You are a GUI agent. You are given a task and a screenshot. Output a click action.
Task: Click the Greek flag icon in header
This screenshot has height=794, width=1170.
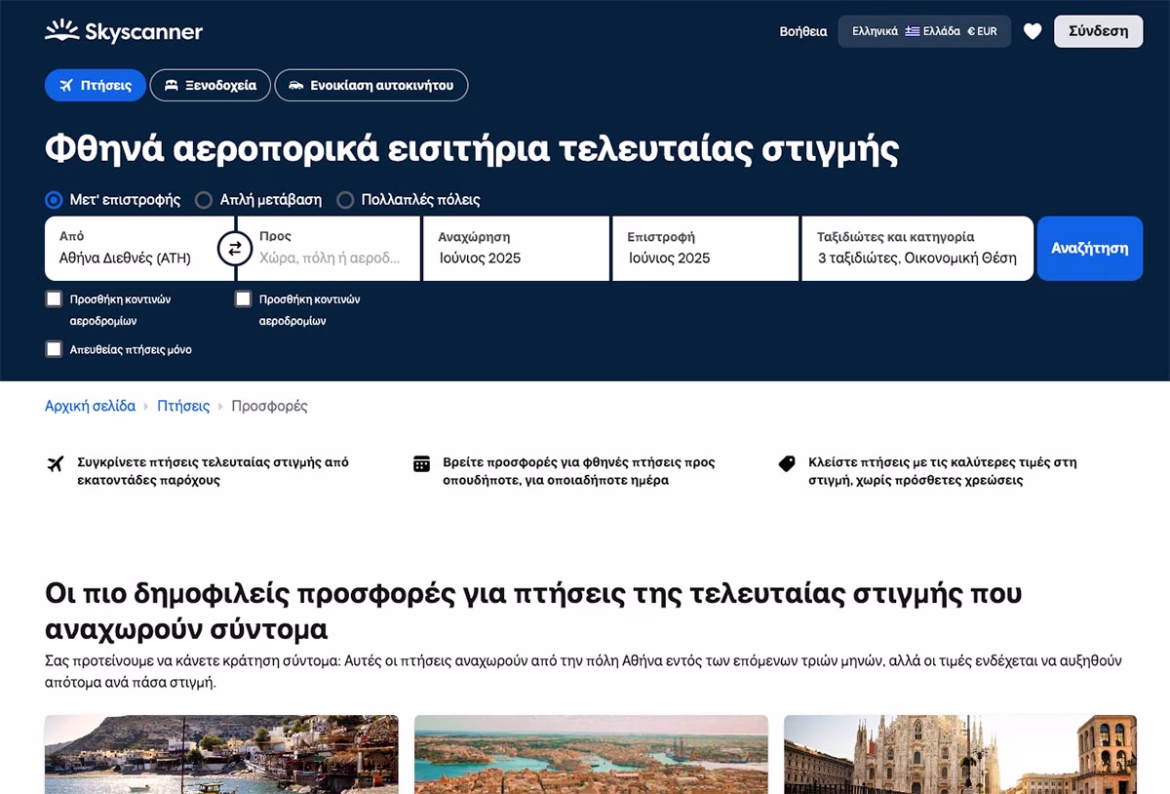912,31
